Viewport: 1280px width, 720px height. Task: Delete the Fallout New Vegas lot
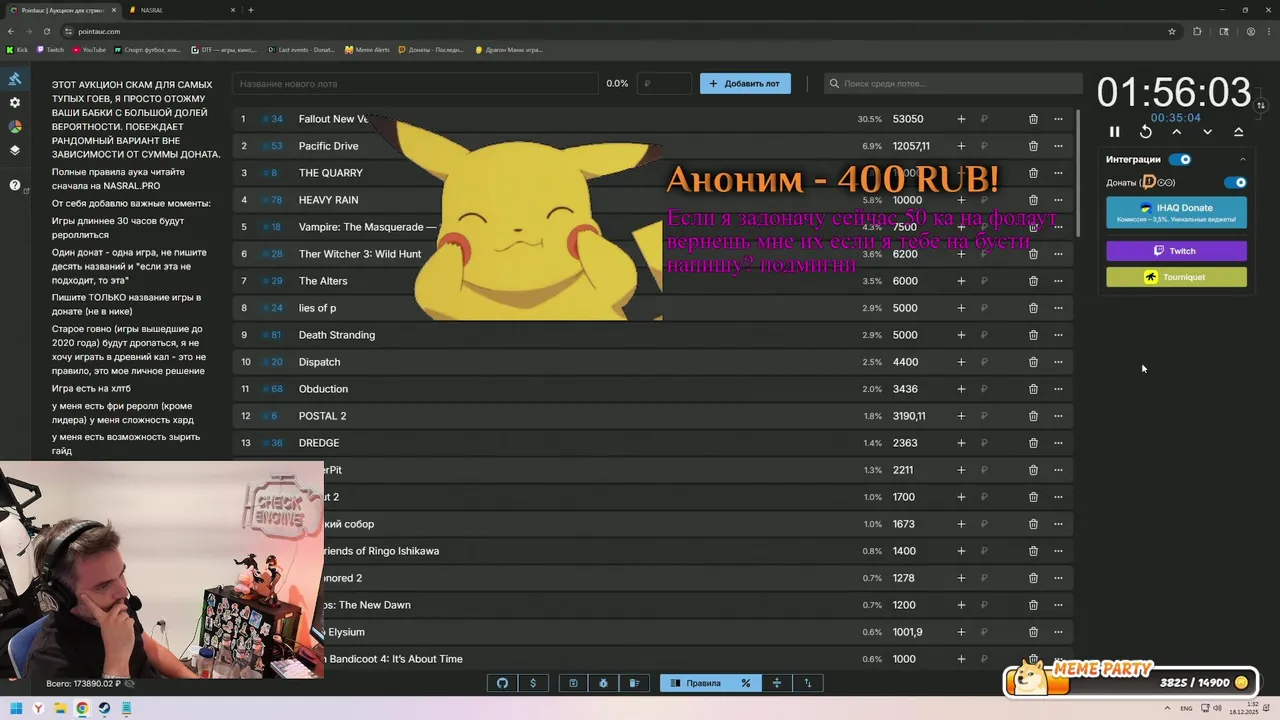[1033, 119]
